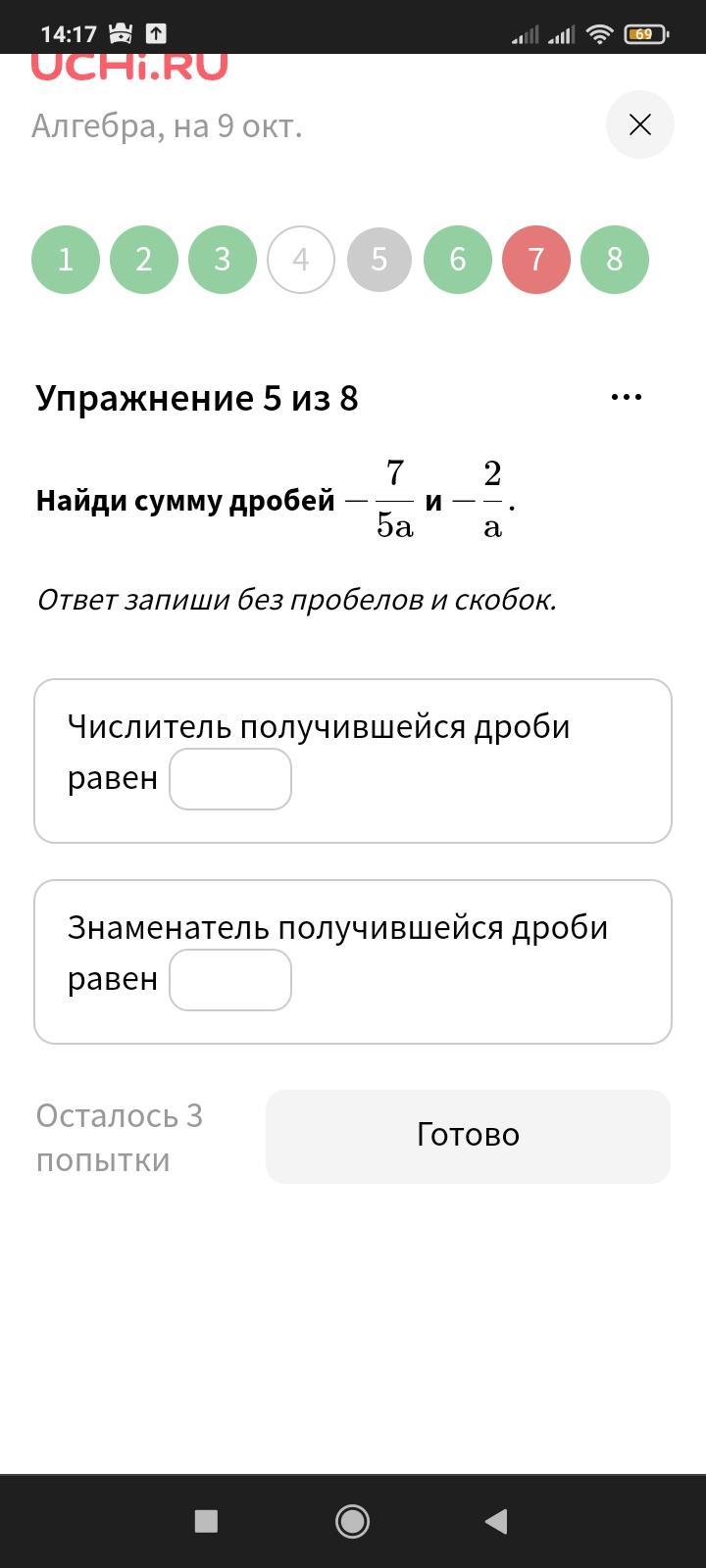706x1568 pixels.
Task: Tap Android home circle button
Action: tap(352, 1521)
